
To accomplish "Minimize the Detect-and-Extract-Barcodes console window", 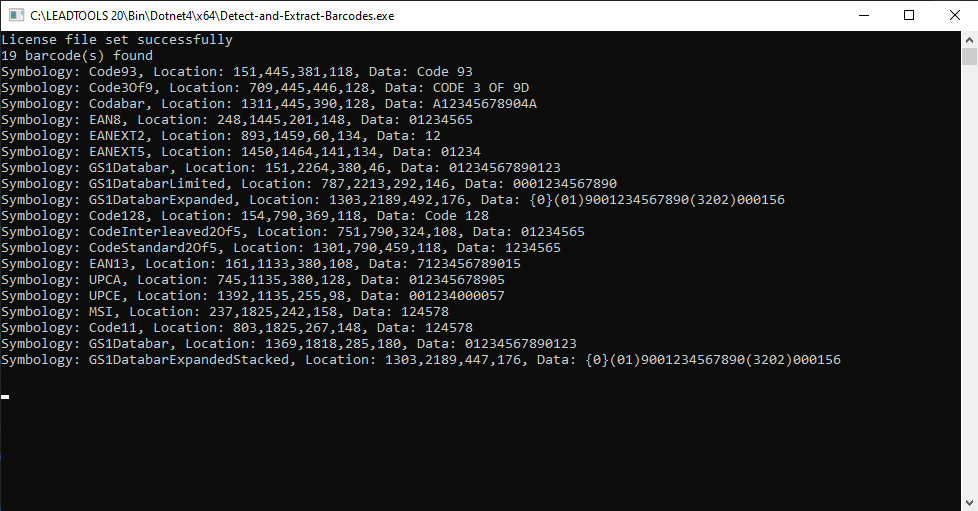I will click(x=864, y=15).
